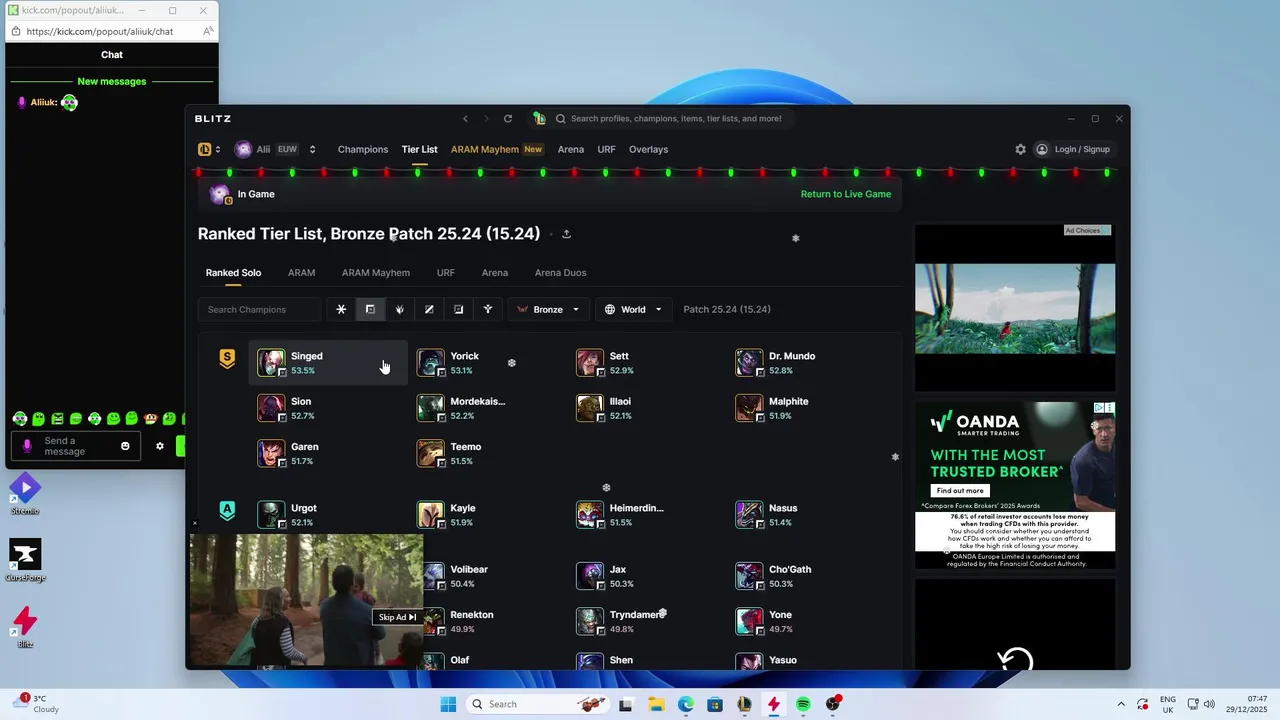1280x720 pixels.
Task: Open Heimerdinger champion entry
Action: pyautogui.click(x=646, y=515)
